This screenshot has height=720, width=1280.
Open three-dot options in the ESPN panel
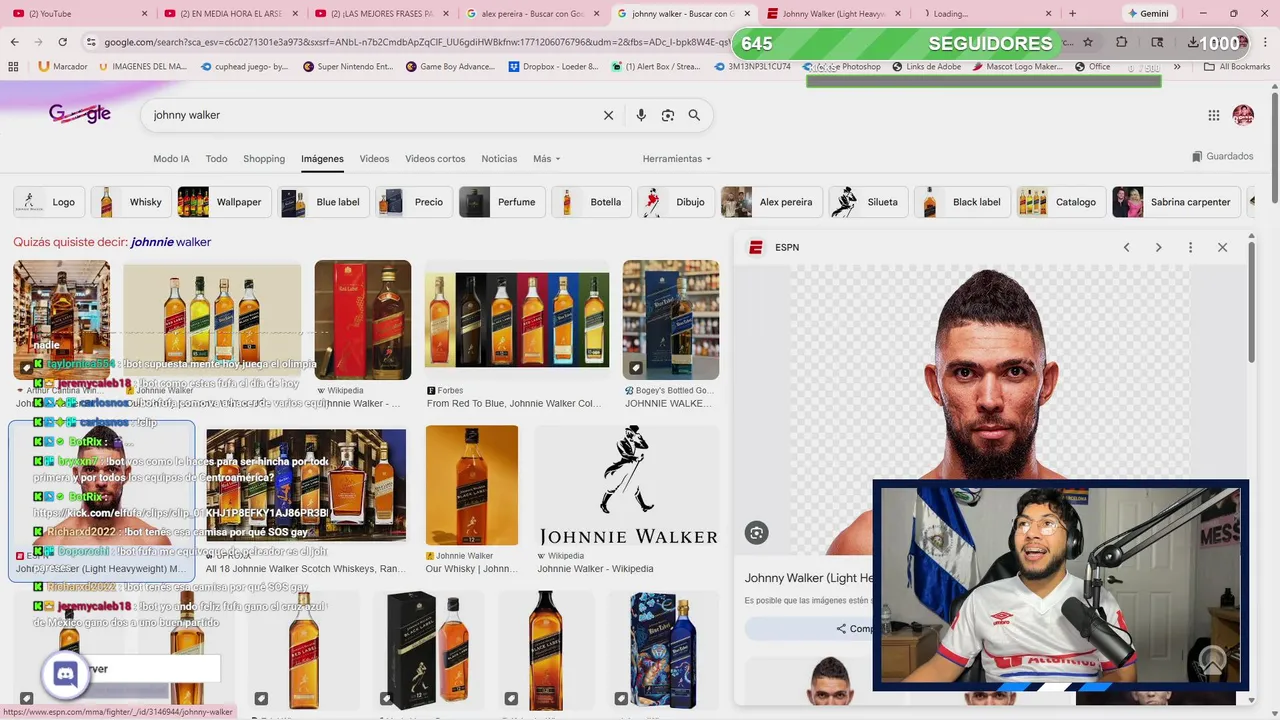pos(1190,247)
